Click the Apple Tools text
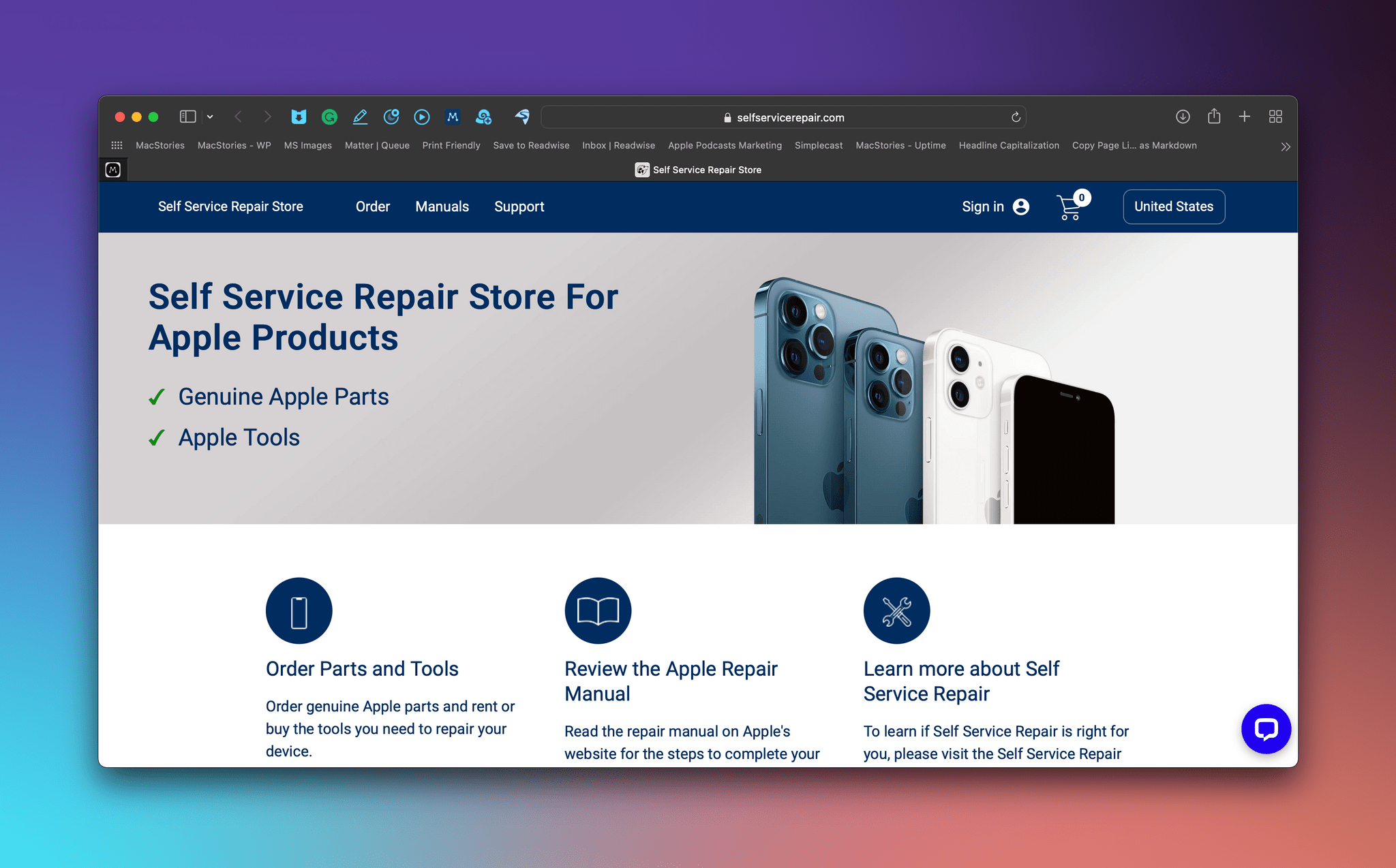Screen dimensions: 1396x868 click(x=239, y=437)
